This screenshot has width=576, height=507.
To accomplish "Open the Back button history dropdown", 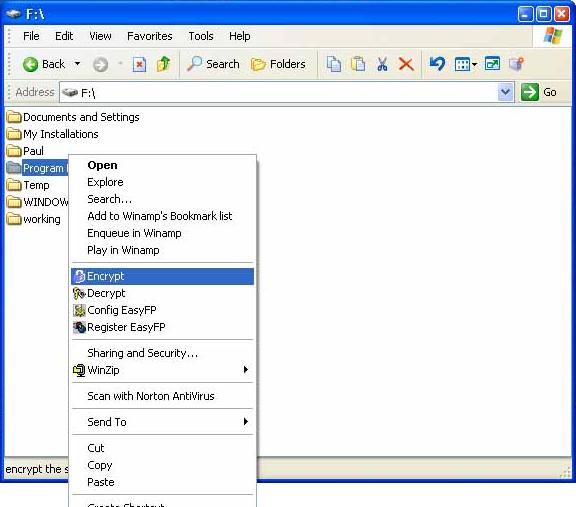I will (78, 64).
